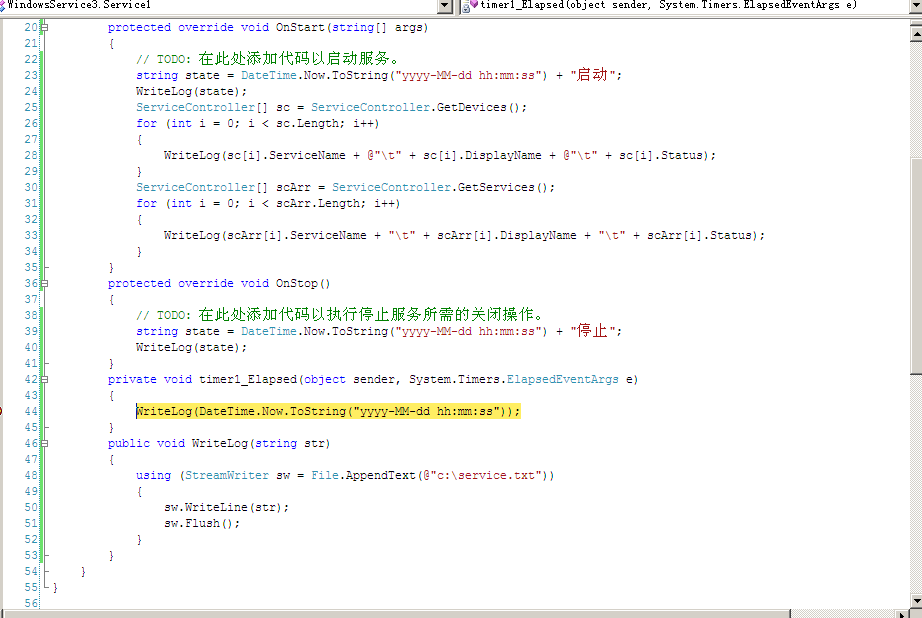Click 'ElapsedEventArgs' in the line 42 code
The image size is (922, 618).
pos(563,379)
